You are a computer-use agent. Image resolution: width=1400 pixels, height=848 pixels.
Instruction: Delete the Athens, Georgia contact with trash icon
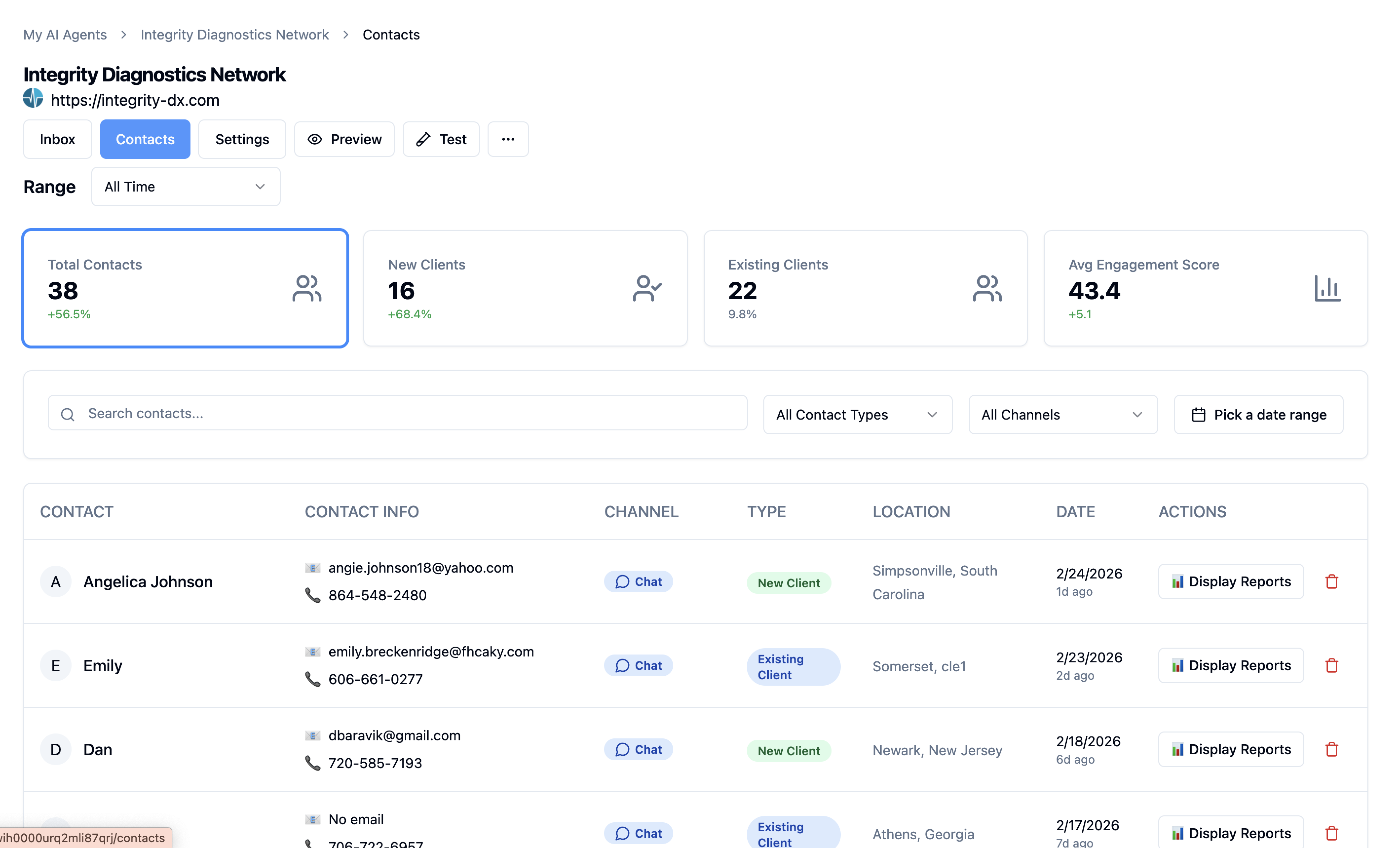[1332, 833]
